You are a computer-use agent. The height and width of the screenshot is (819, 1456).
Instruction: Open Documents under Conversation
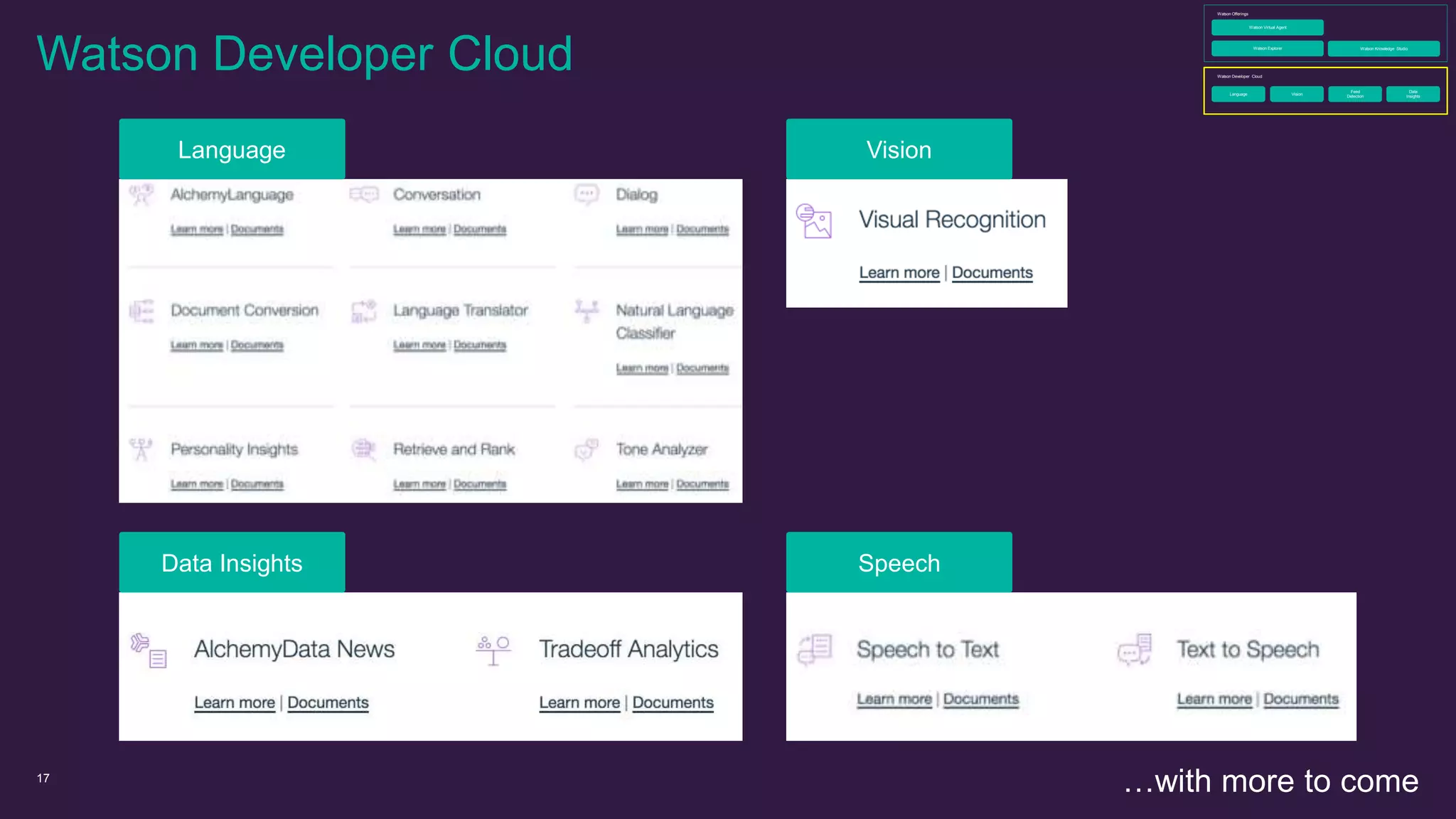pos(480,229)
